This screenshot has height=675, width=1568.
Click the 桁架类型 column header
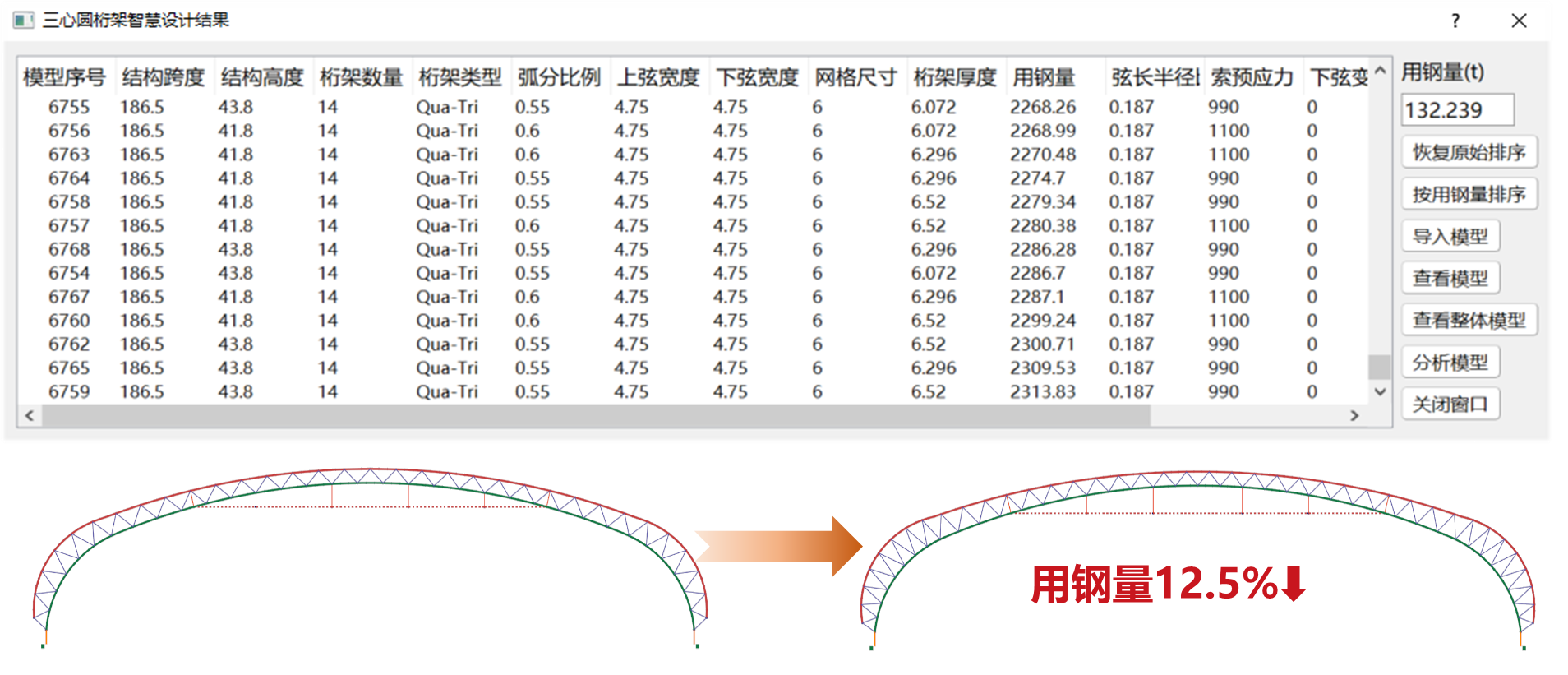(459, 78)
